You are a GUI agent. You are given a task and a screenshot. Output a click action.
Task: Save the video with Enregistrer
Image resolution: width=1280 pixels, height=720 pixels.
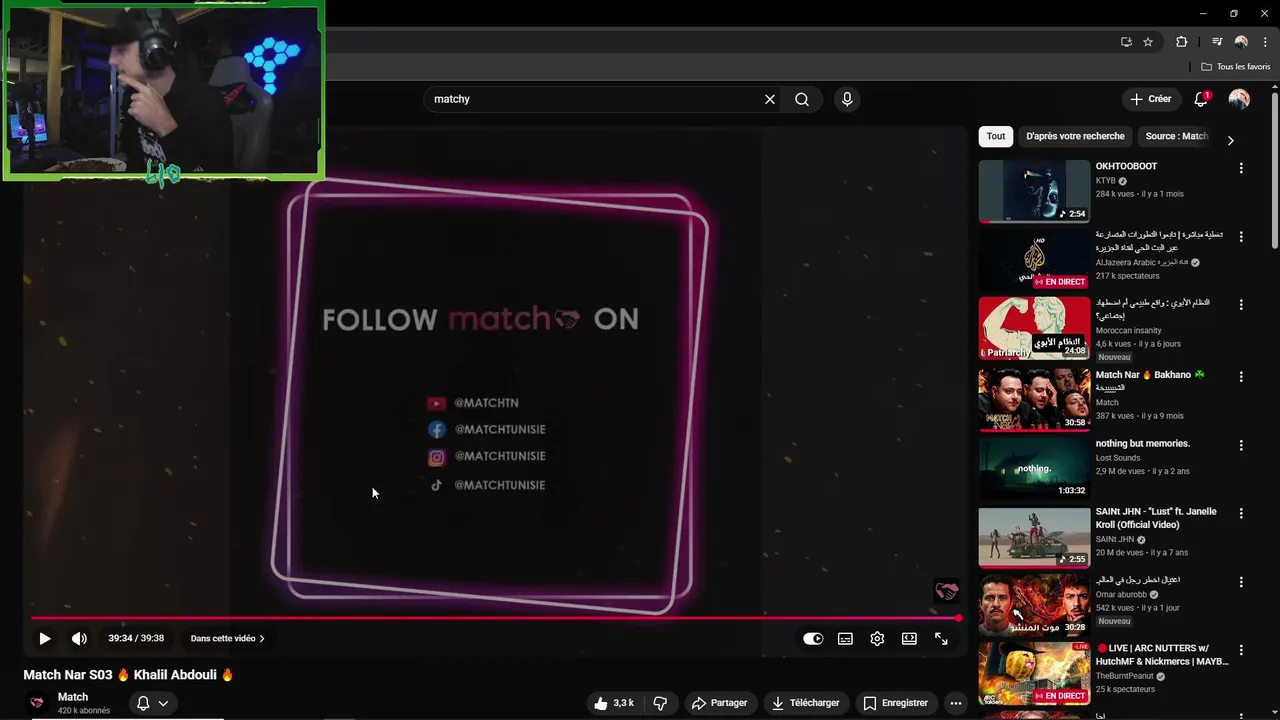point(895,703)
